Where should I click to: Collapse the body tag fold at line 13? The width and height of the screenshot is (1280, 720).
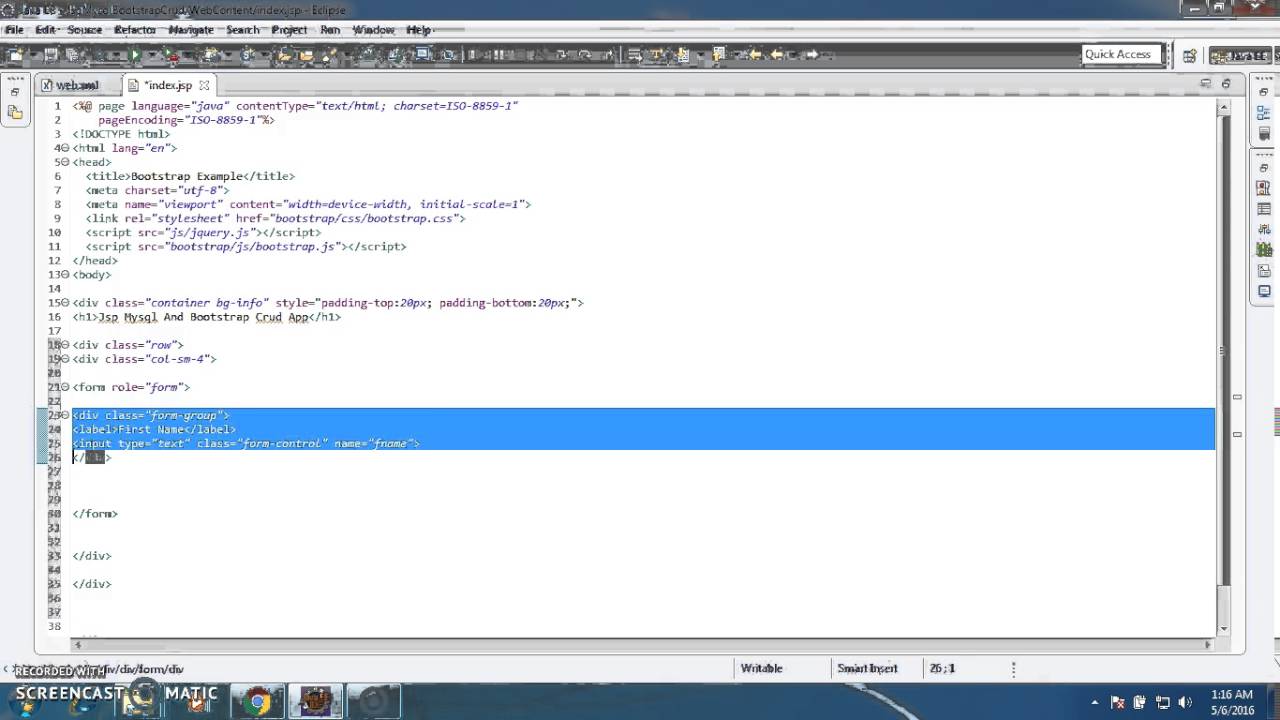[x=66, y=274]
